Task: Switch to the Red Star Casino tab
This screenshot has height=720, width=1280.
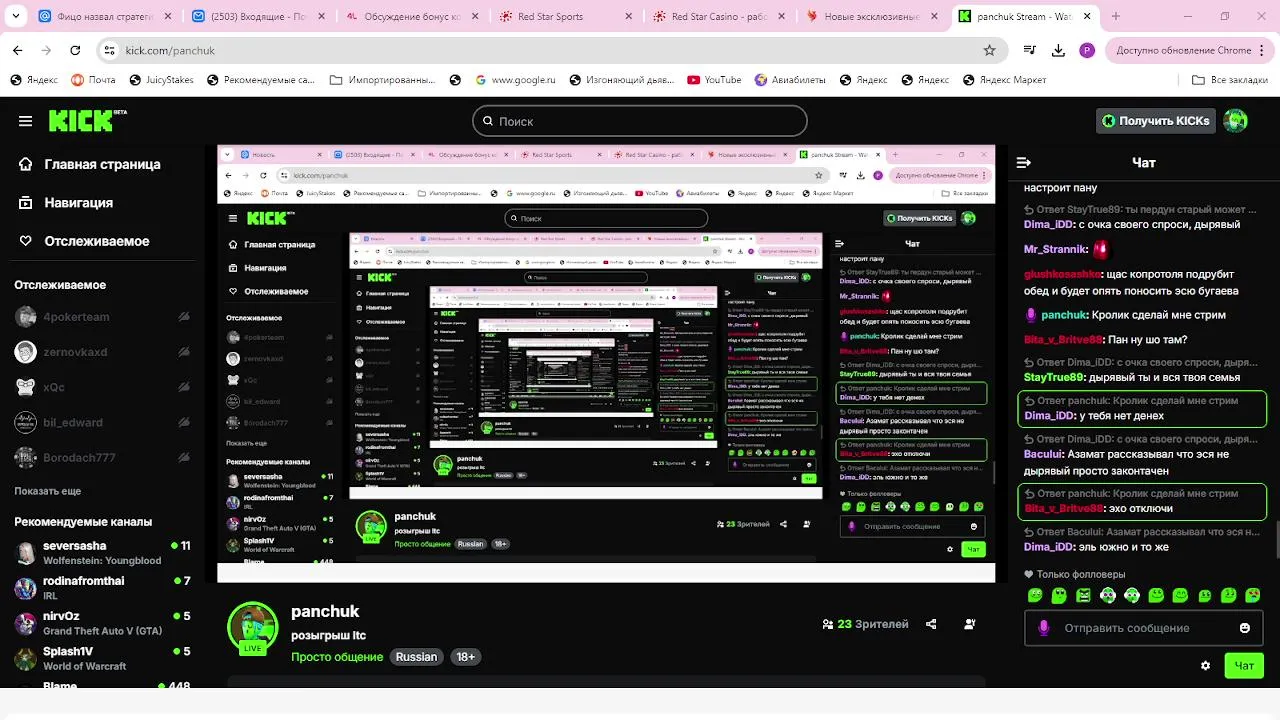Action: pos(717,16)
